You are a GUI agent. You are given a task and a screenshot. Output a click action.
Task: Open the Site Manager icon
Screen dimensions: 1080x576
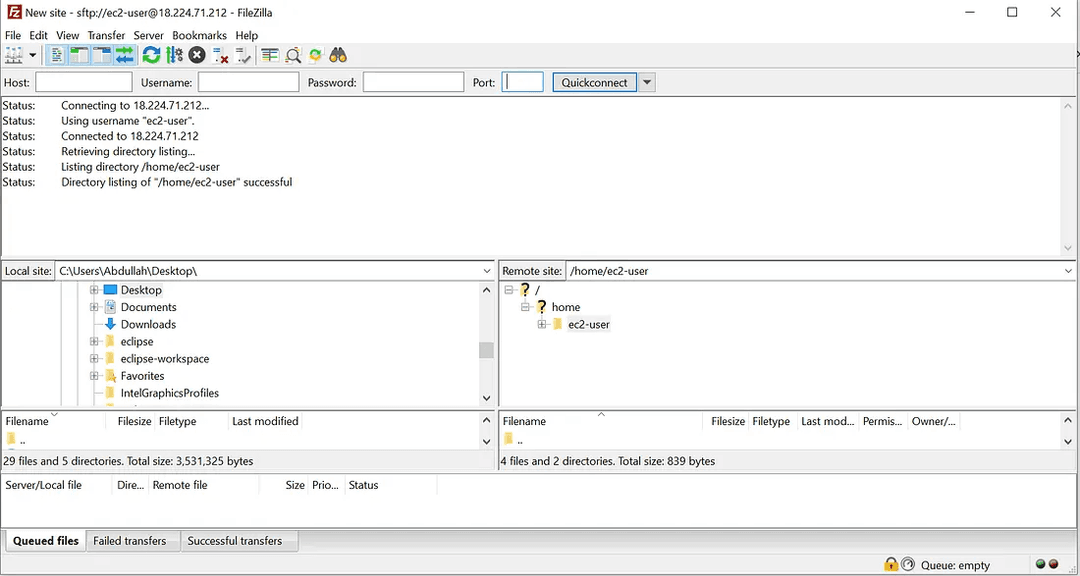14,55
